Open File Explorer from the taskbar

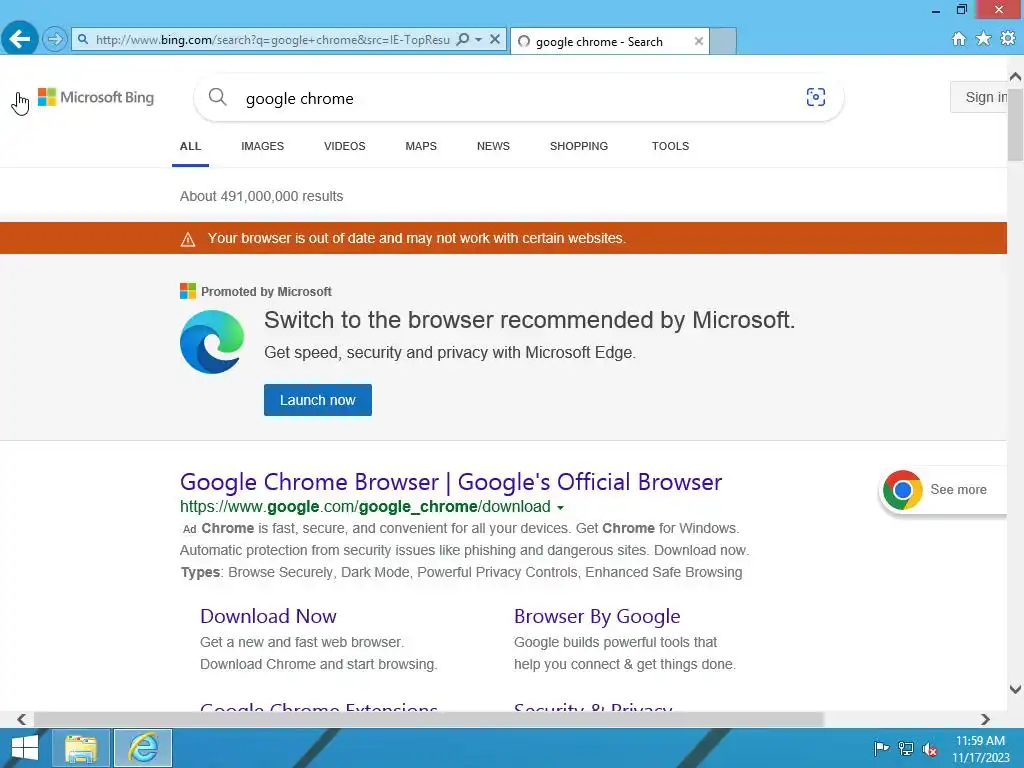tap(80, 748)
